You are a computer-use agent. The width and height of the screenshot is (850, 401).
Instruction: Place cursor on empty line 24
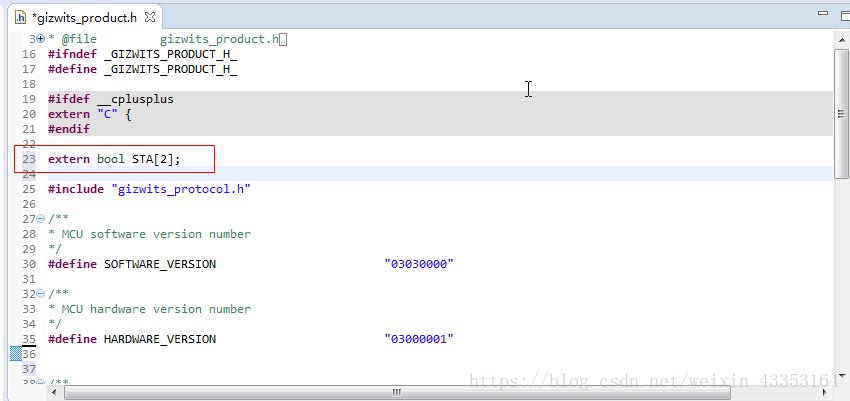440,174
